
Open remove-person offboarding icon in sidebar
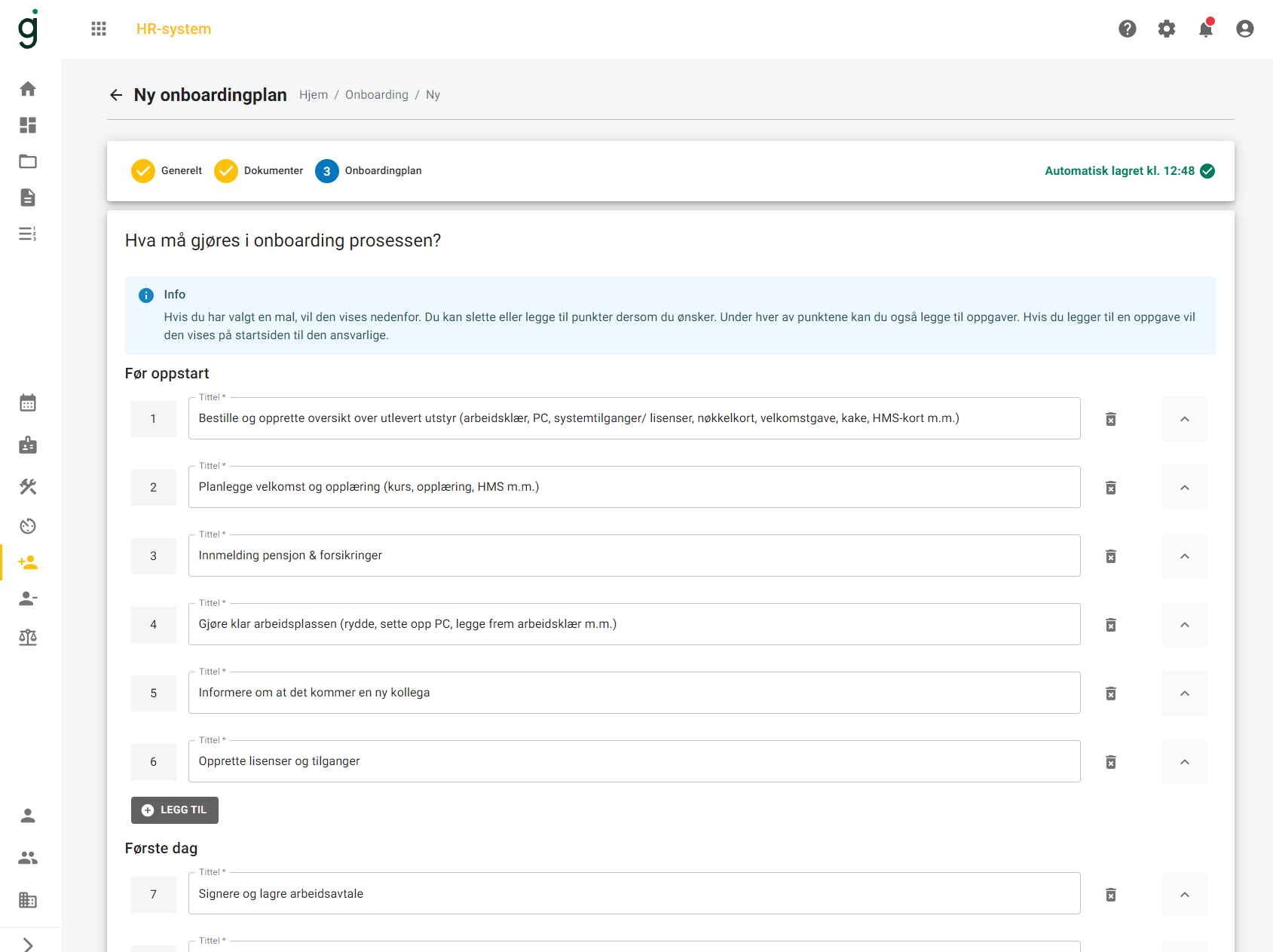[28, 598]
